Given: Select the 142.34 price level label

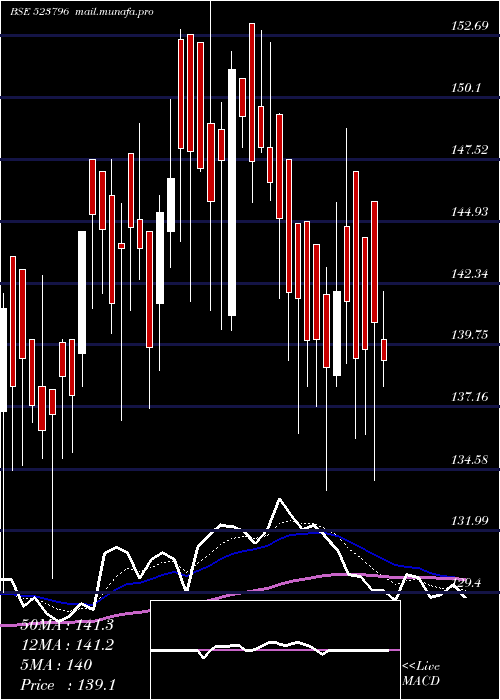Looking at the screenshot, I should 470,274.
